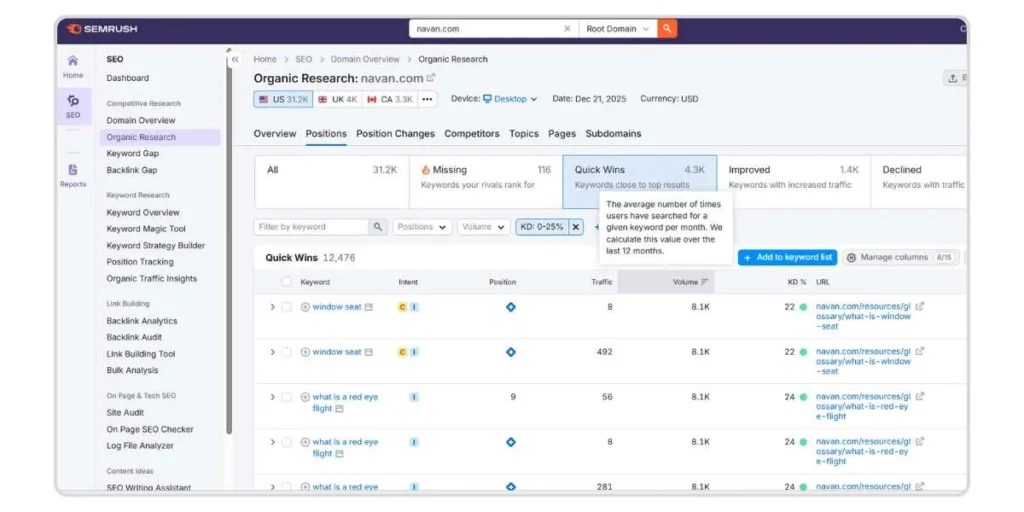Click I intent badge in traffic 56 row
The width and height of the screenshot is (1024, 512).
tap(414, 397)
